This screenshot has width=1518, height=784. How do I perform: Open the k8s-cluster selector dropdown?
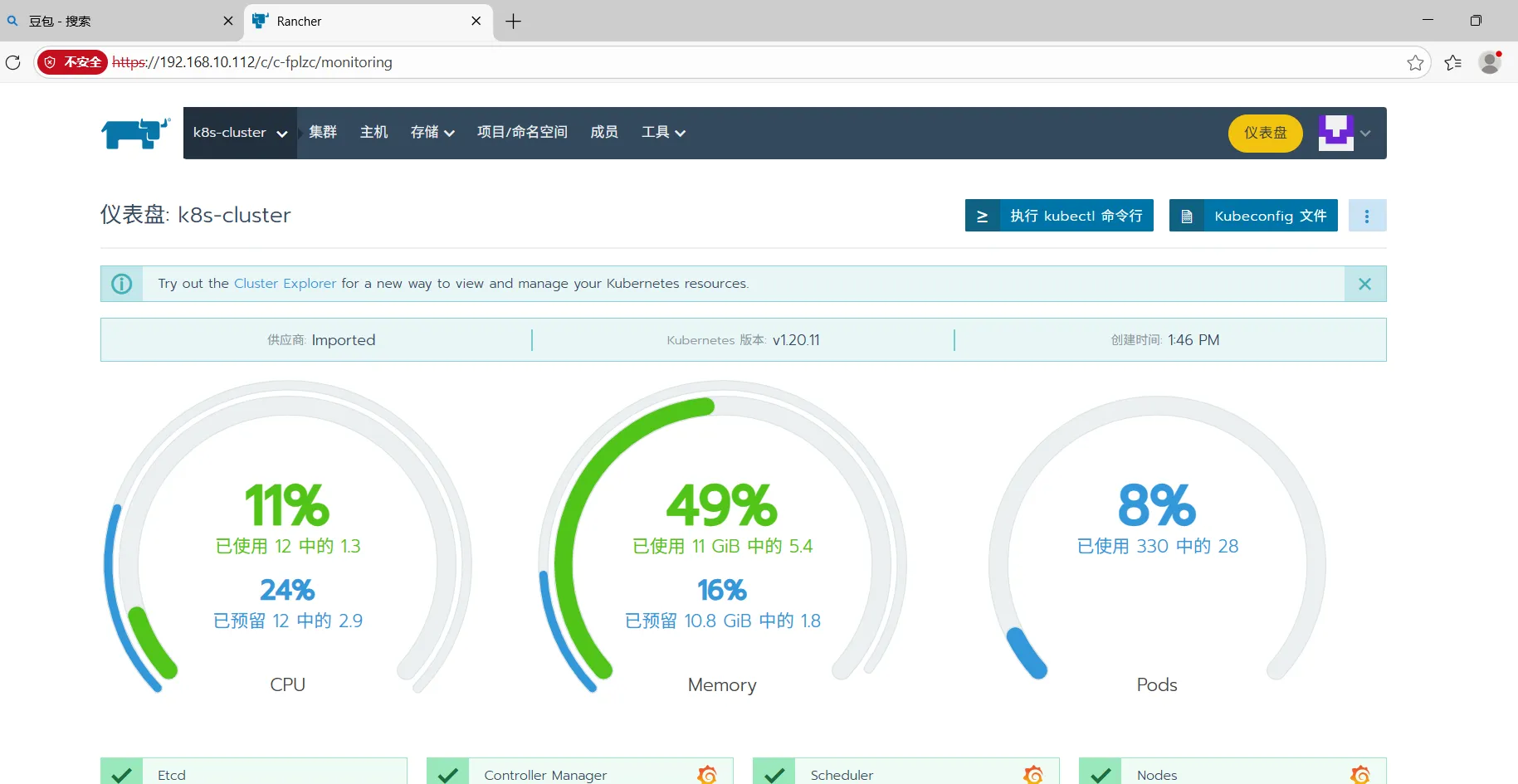pos(240,133)
